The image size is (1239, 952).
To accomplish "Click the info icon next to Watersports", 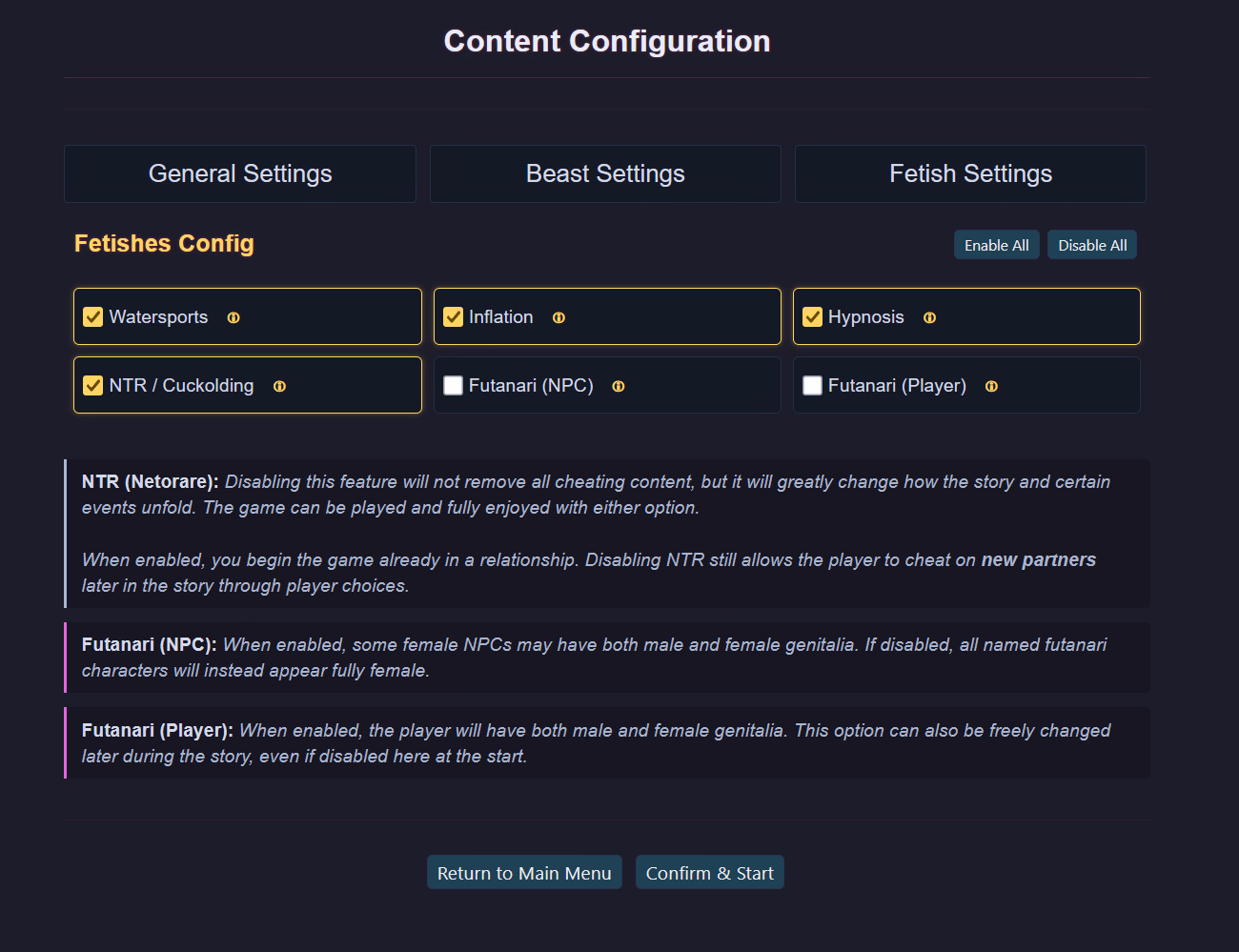I will pos(234,317).
